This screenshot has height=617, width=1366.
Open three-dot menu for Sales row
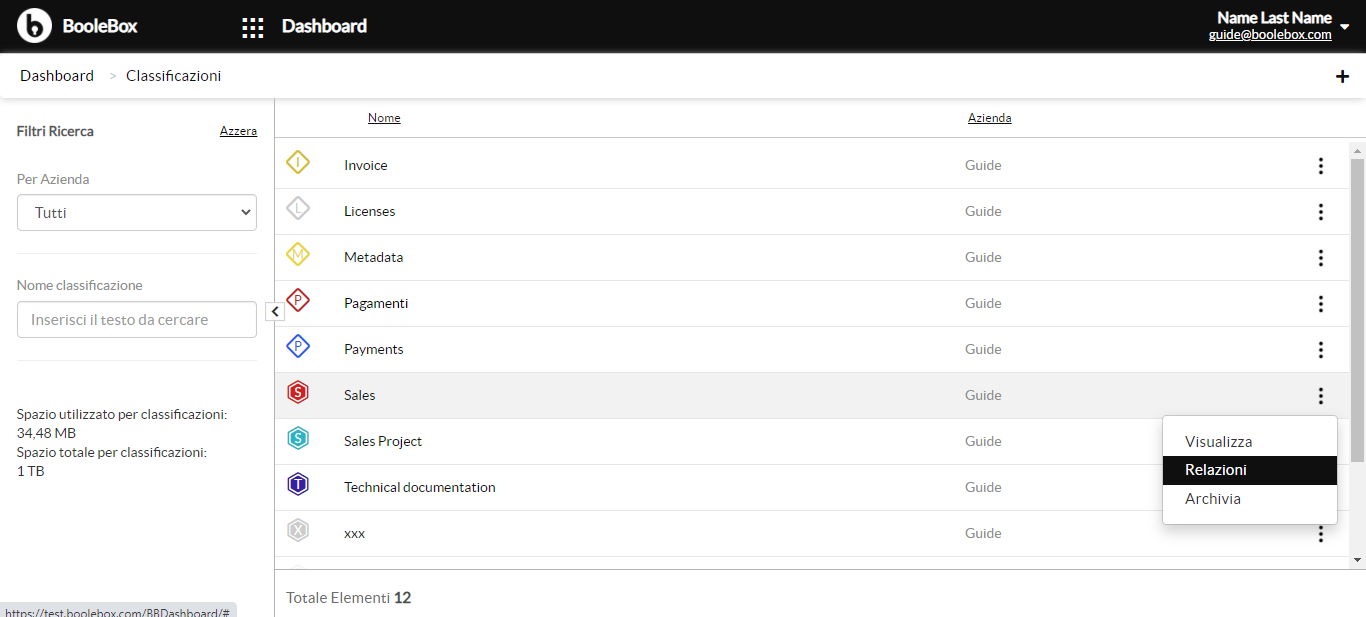(x=1321, y=396)
